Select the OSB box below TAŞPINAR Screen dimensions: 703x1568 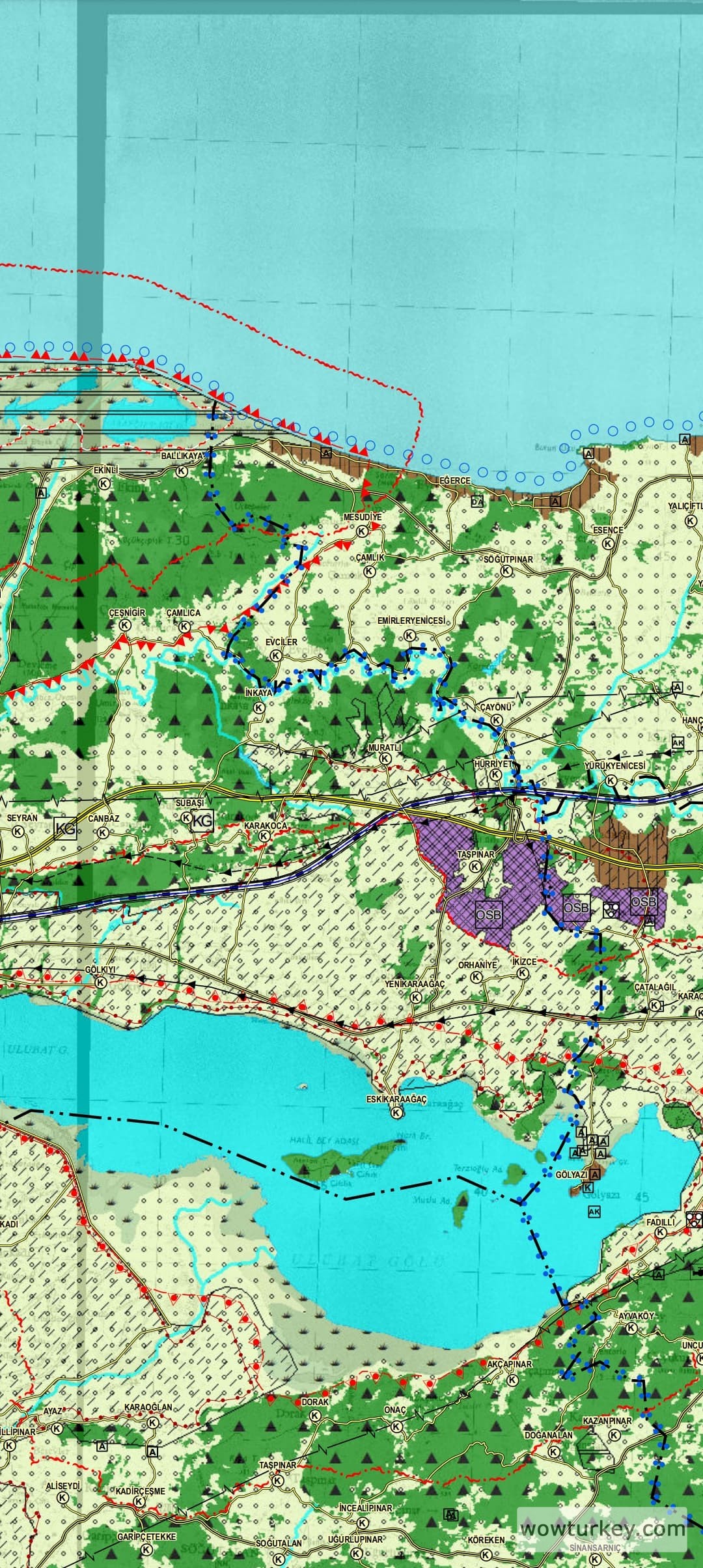(488, 915)
